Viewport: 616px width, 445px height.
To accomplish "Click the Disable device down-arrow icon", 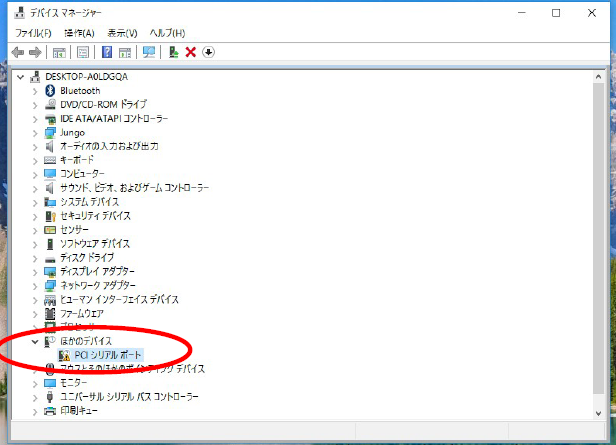I will 208,52.
